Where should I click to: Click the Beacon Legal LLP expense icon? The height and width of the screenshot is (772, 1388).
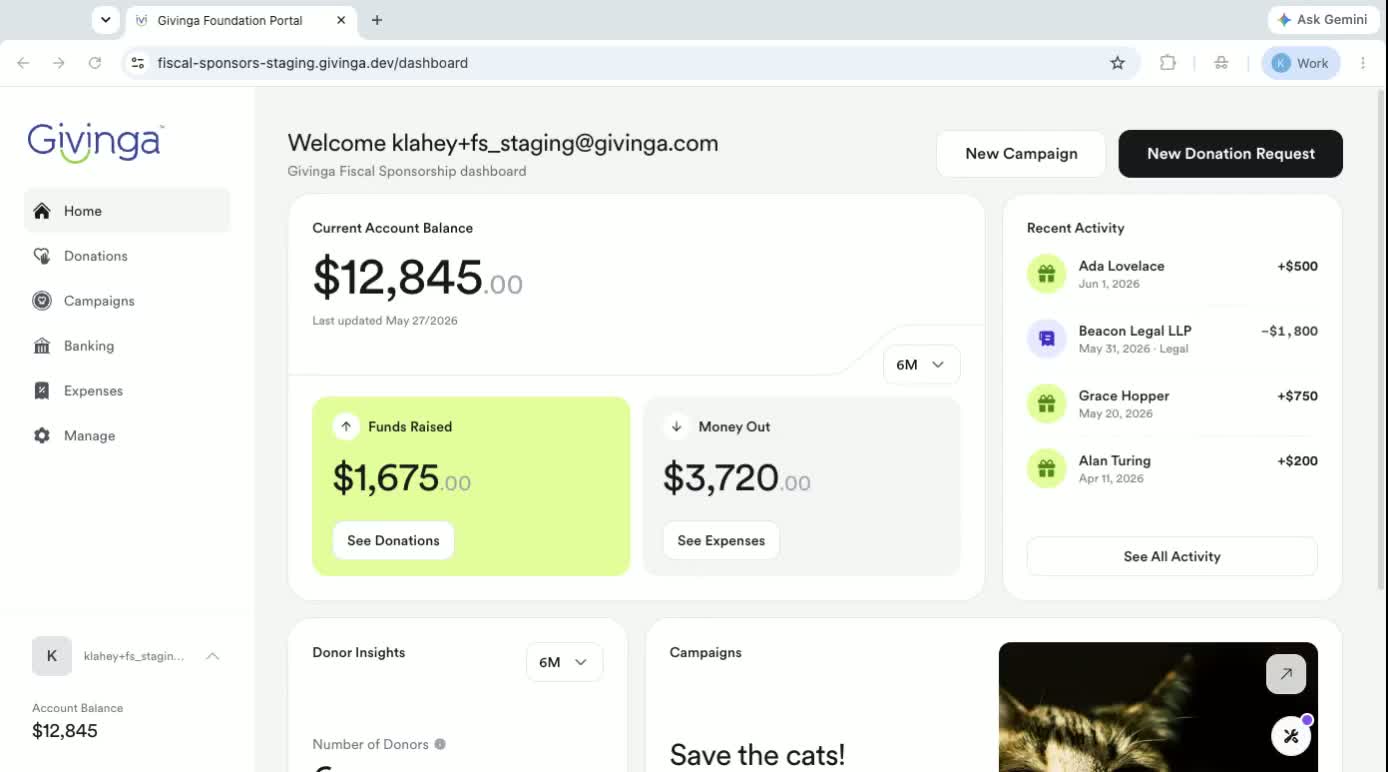[1047, 339]
